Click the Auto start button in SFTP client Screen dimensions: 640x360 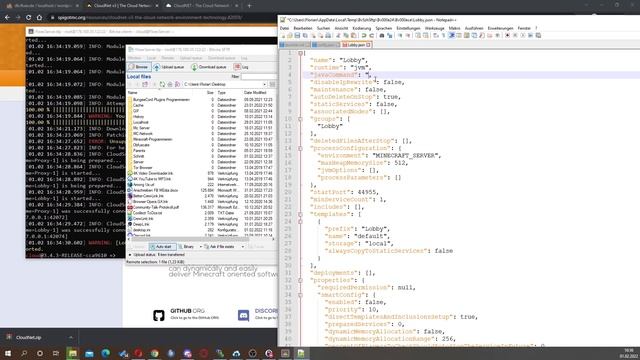[162, 247]
